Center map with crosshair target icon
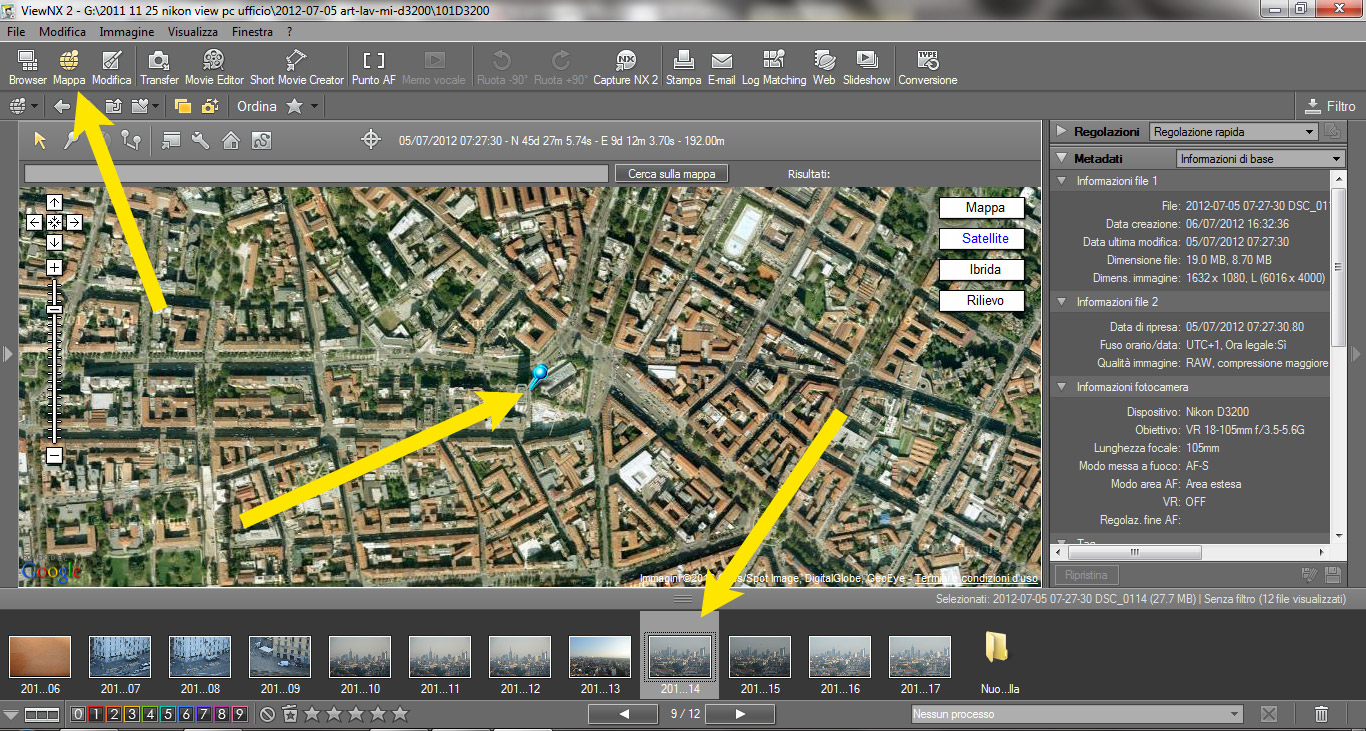The width and height of the screenshot is (1366, 731). pos(371,140)
